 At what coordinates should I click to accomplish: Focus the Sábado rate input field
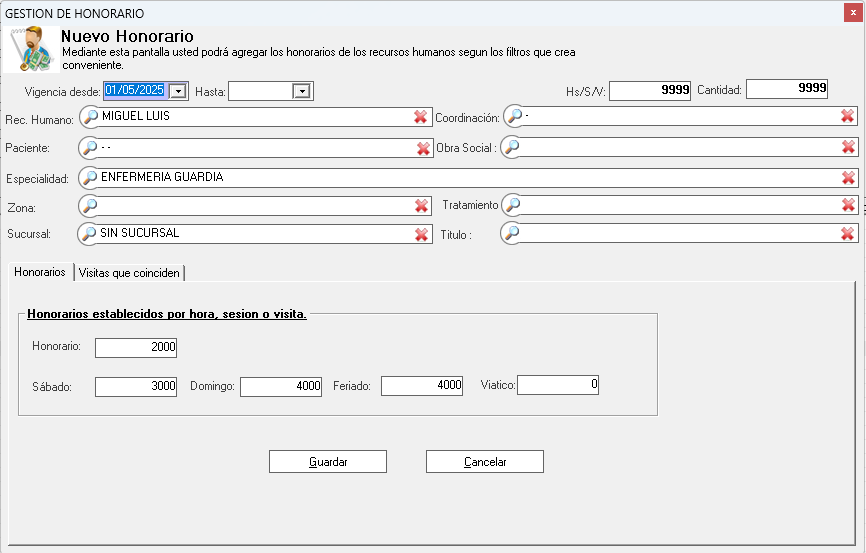[x=136, y=386]
